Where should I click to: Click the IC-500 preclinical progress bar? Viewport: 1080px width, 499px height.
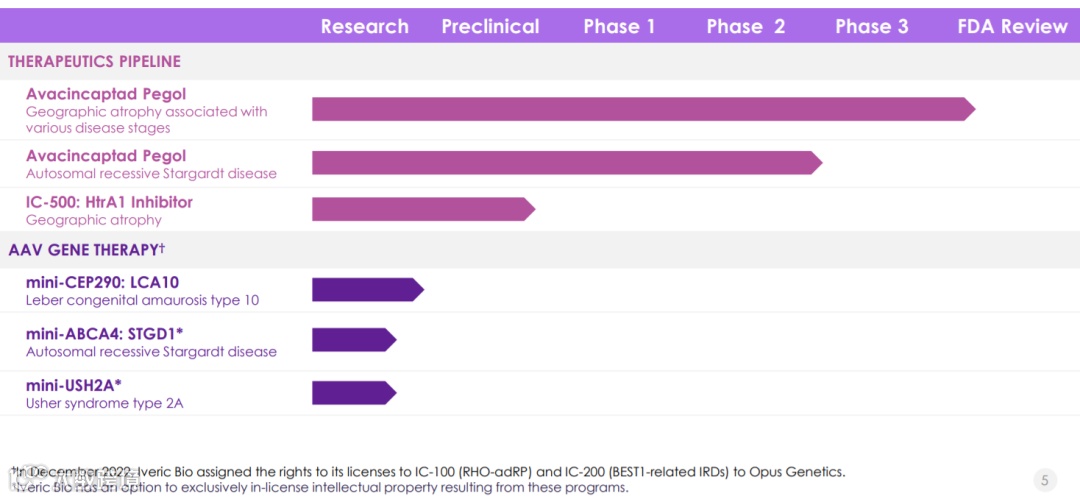[x=422, y=209]
